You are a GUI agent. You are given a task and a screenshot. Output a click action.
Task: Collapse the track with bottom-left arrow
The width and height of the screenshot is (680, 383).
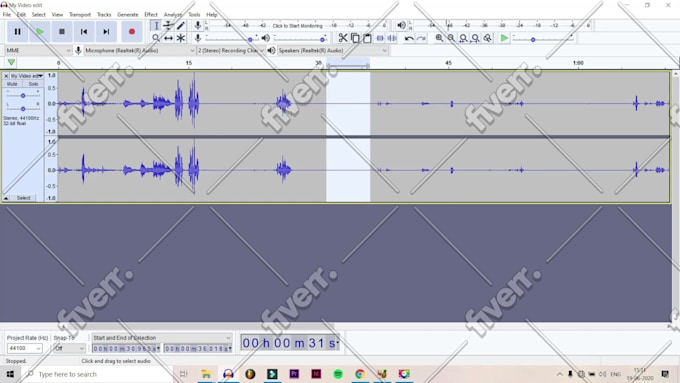(x=6, y=198)
